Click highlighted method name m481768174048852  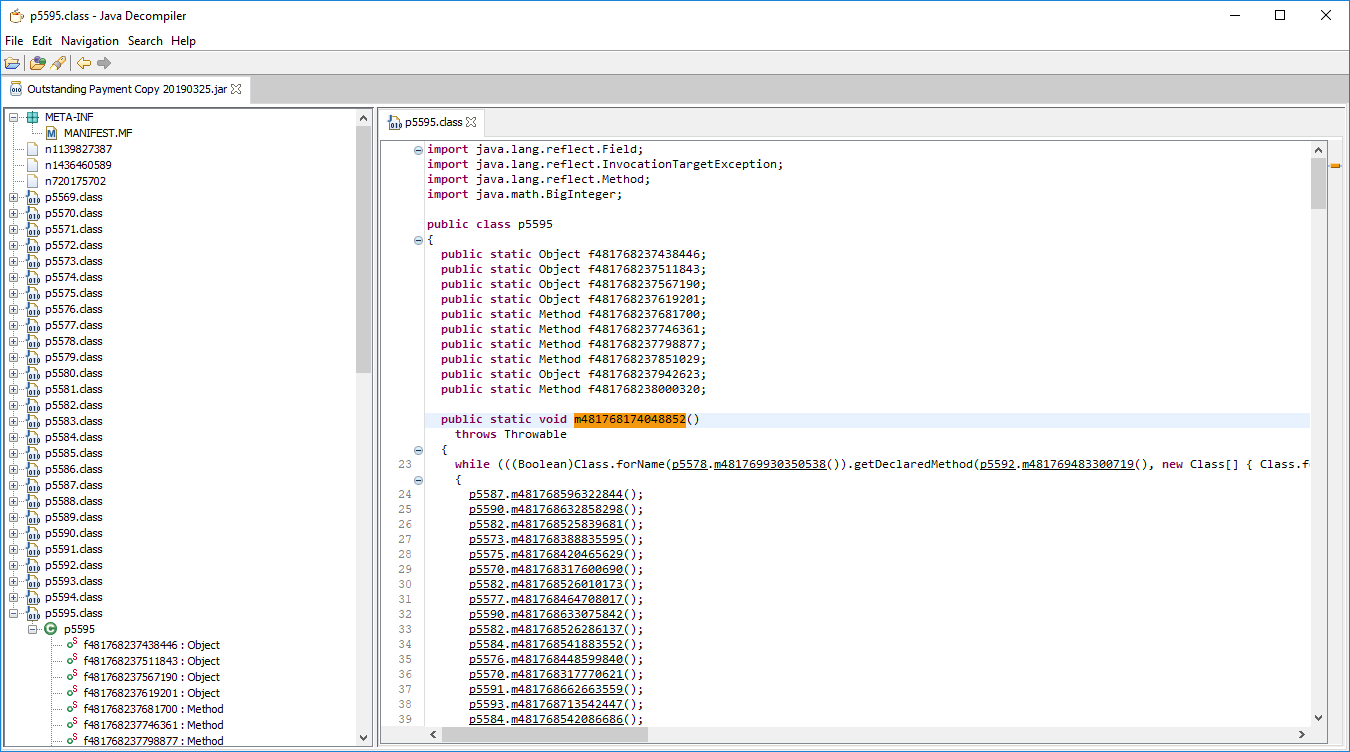coord(630,419)
